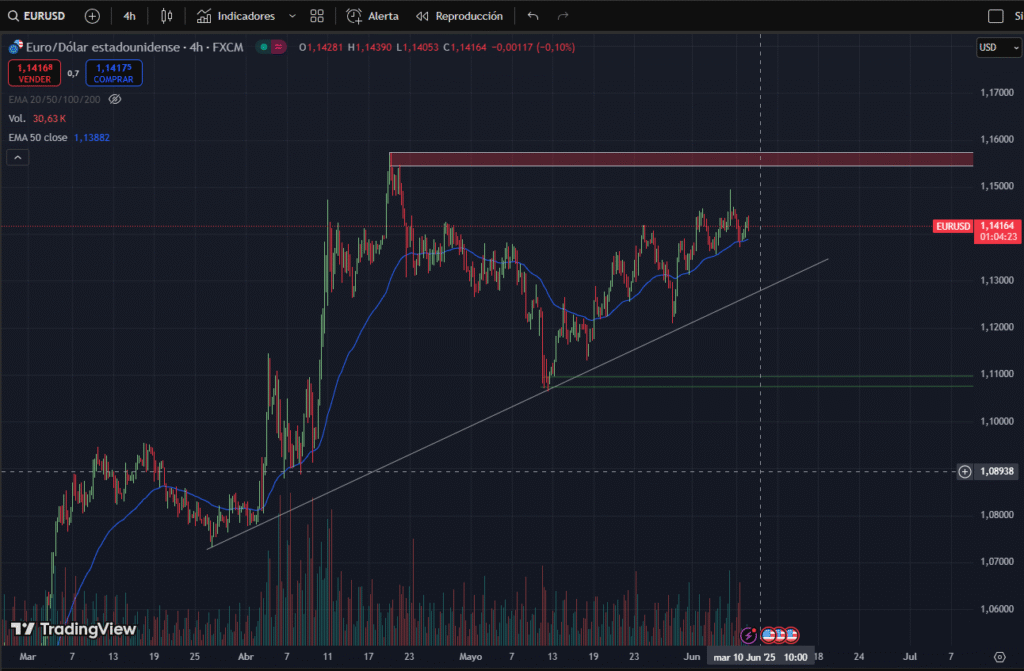Viewport: 1024px width, 671px height.
Task: Toggle the market status indicator pill
Action: coord(270,46)
